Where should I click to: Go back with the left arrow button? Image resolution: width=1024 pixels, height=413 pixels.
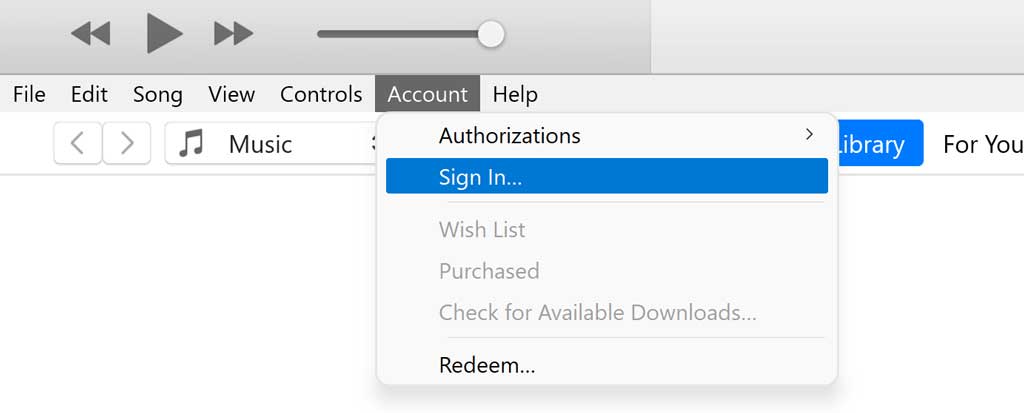click(78, 143)
